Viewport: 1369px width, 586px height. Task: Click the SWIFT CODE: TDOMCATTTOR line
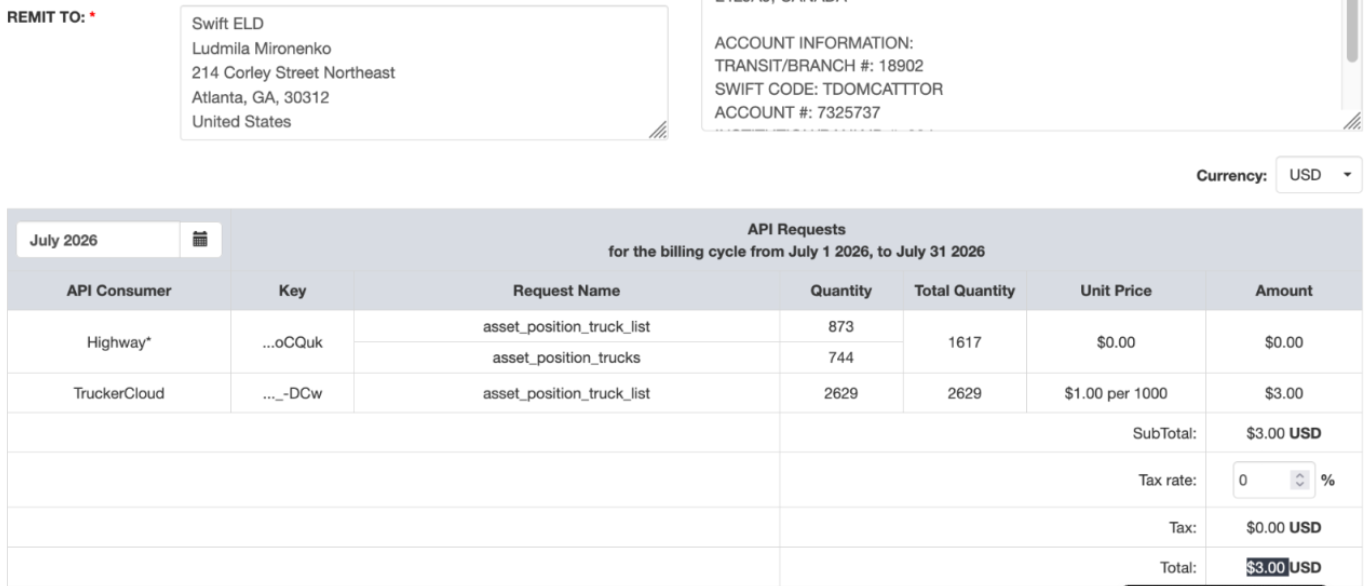pos(830,88)
